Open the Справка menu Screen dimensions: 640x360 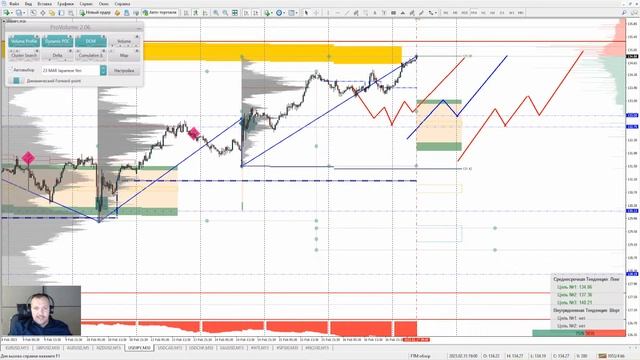pos(122,4)
